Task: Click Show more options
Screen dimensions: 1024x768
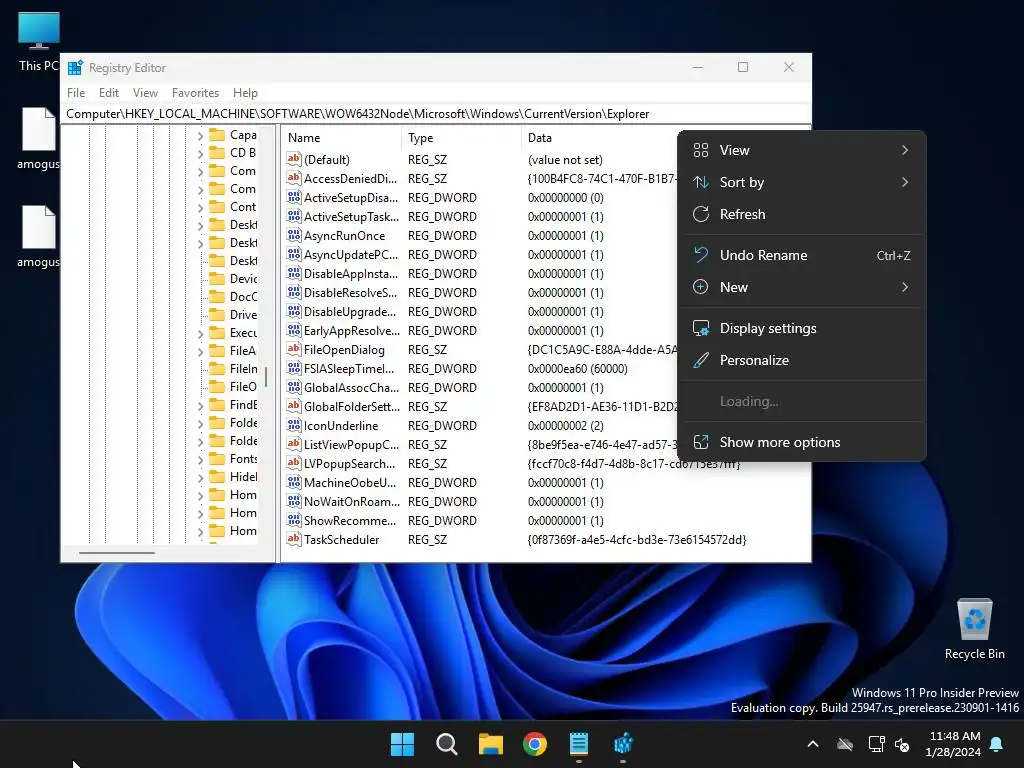Action: (x=801, y=442)
